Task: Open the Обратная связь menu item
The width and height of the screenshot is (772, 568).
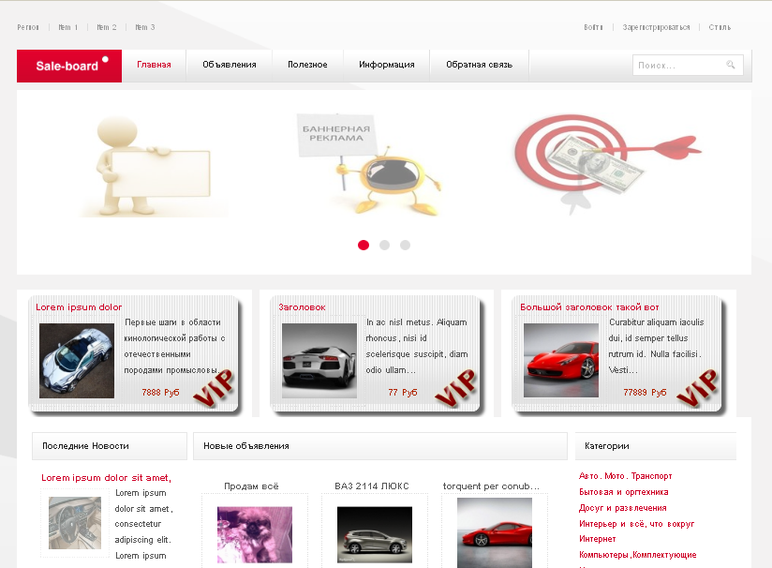Action: click(479, 65)
